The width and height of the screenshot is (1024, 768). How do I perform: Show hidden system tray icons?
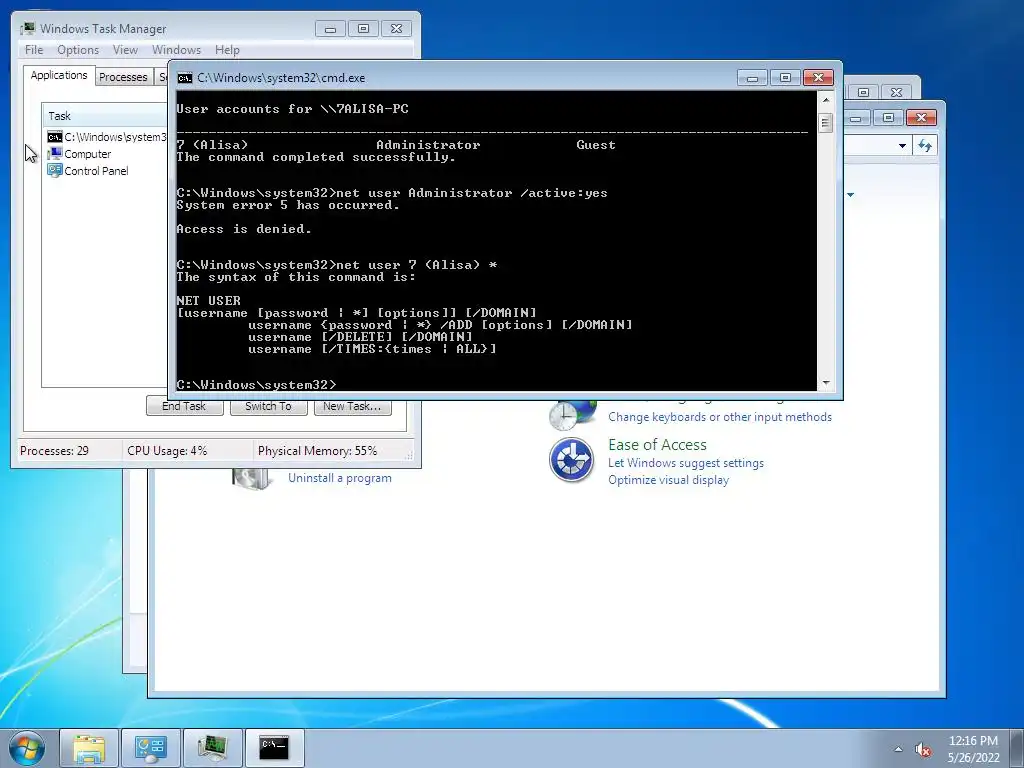898,749
